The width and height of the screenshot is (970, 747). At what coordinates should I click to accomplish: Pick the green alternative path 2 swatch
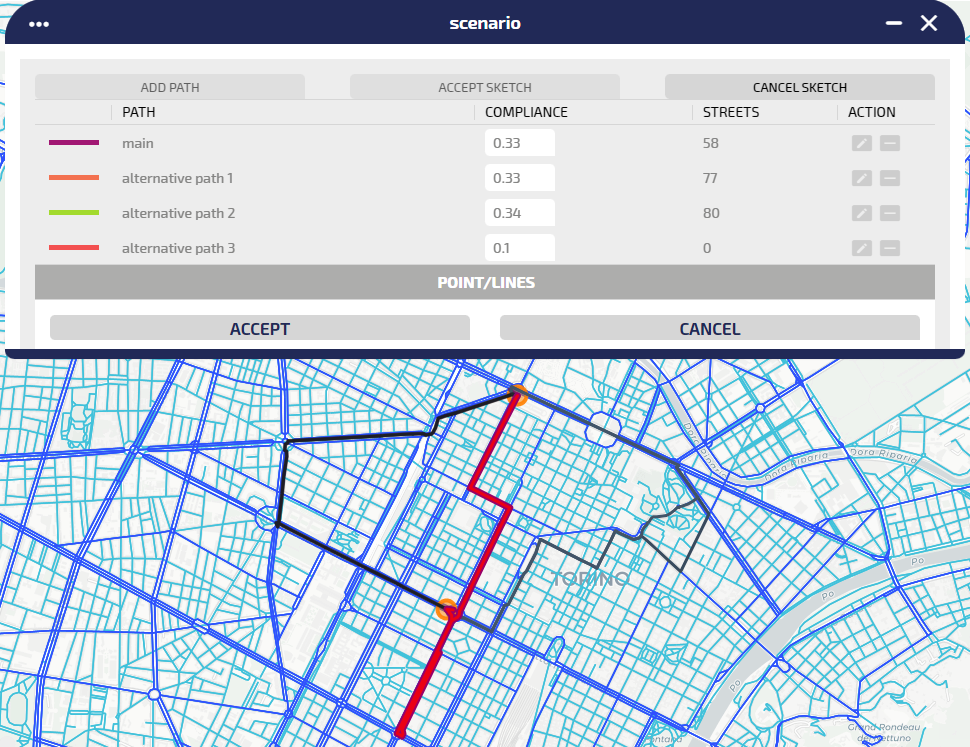pos(74,213)
